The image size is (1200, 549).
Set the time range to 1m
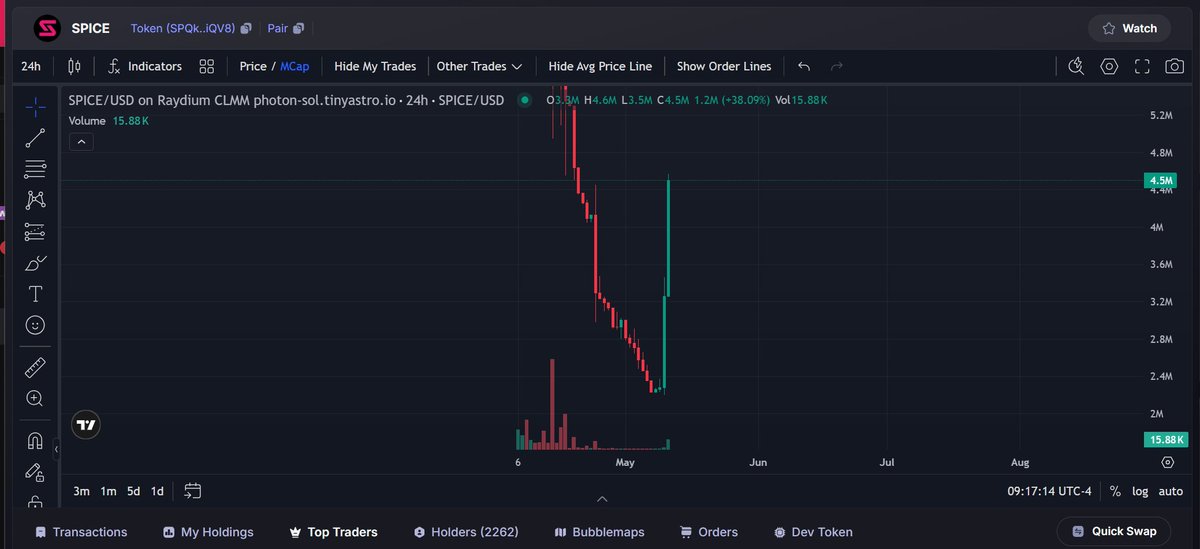[108, 491]
